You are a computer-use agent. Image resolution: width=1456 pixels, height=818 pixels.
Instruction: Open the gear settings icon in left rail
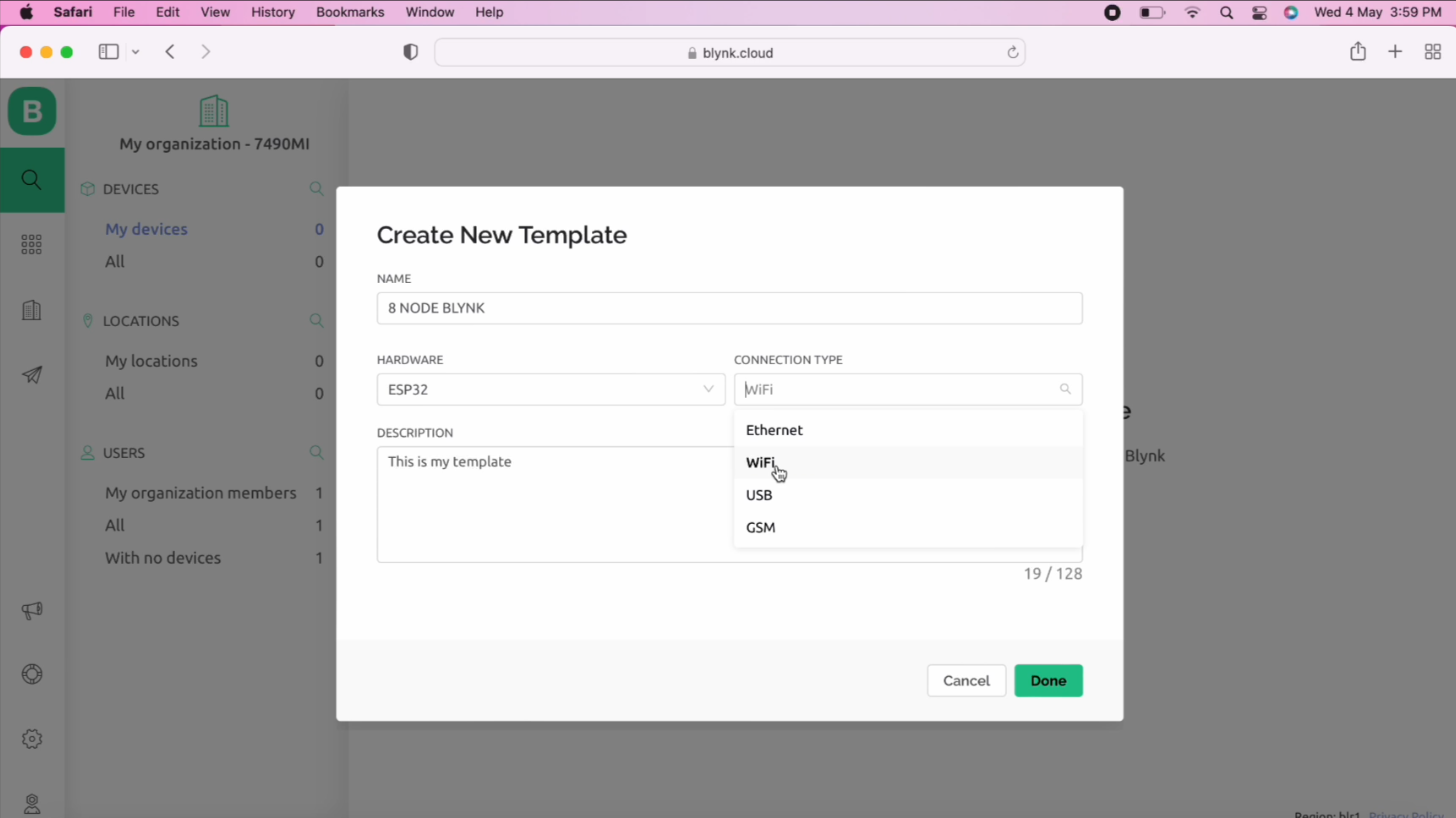pos(32,739)
